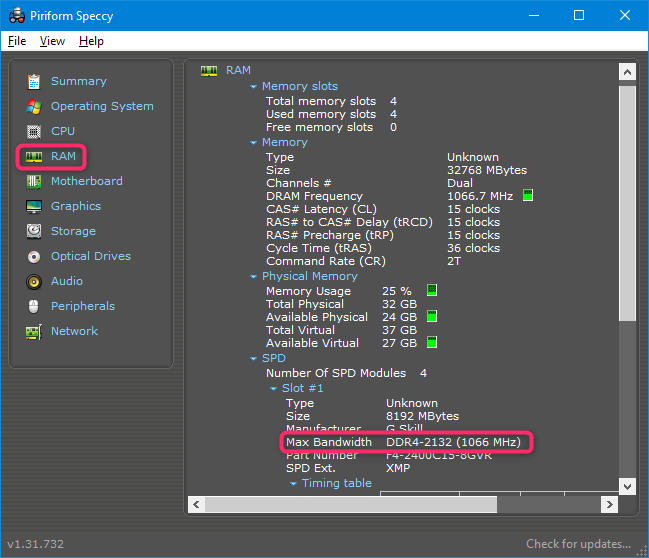
Task: Click the Network section icon
Action: click(34, 332)
